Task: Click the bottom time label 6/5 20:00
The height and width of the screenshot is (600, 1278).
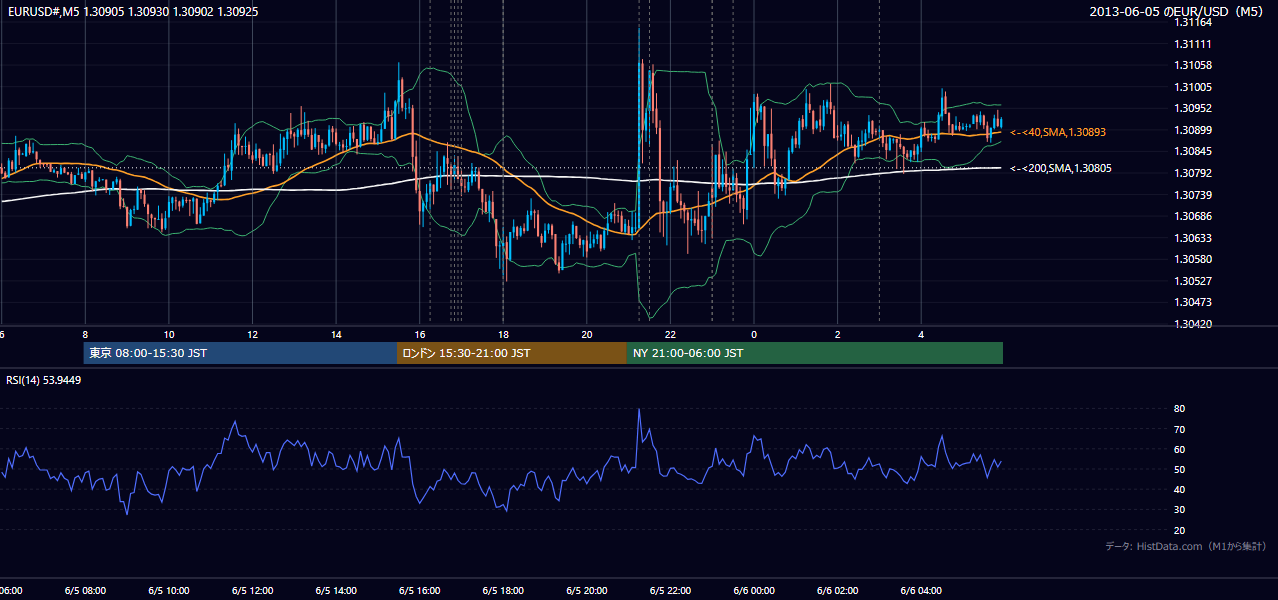Action: [x=587, y=591]
